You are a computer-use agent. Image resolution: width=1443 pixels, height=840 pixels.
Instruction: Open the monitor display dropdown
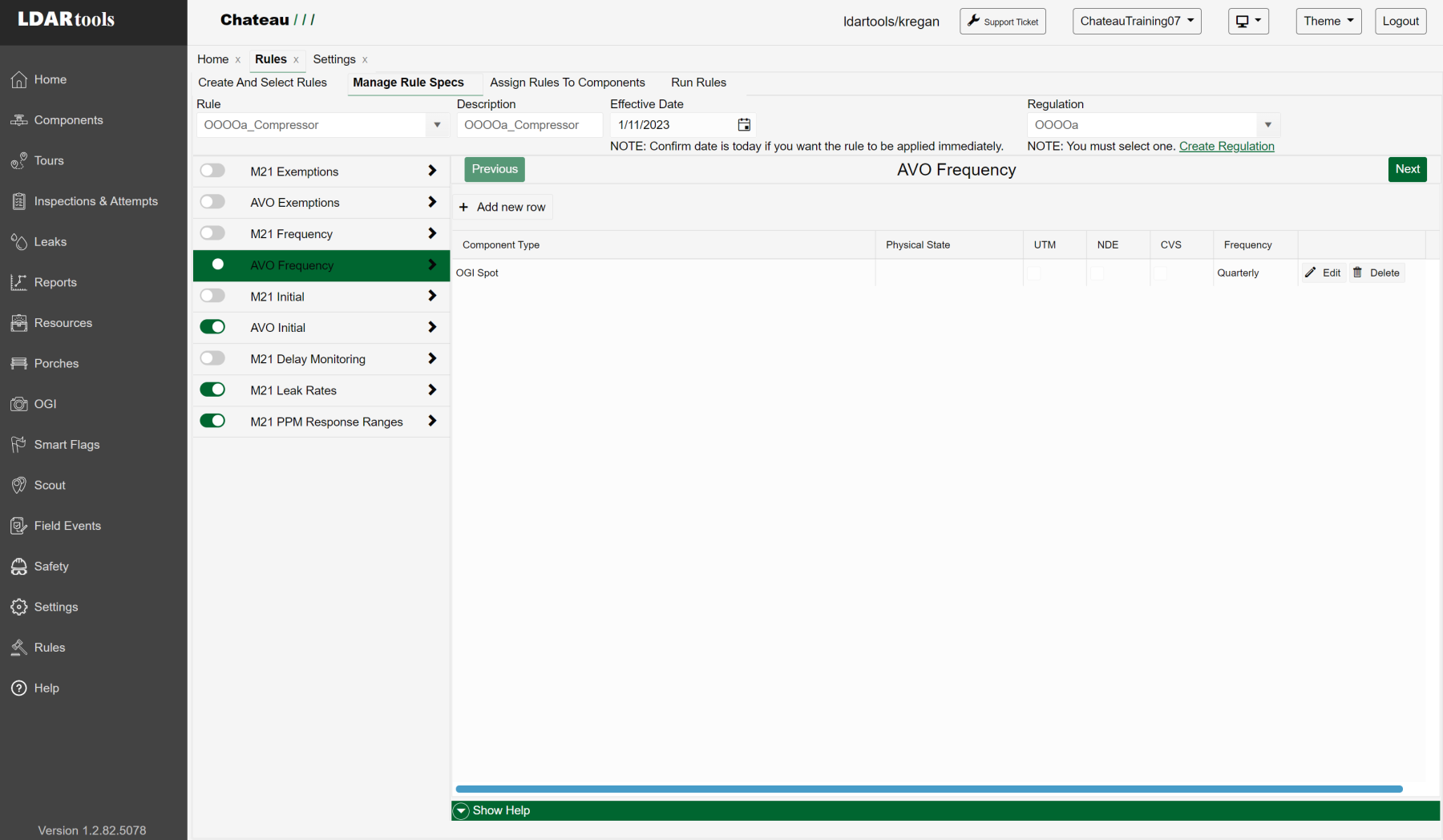click(1248, 22)
